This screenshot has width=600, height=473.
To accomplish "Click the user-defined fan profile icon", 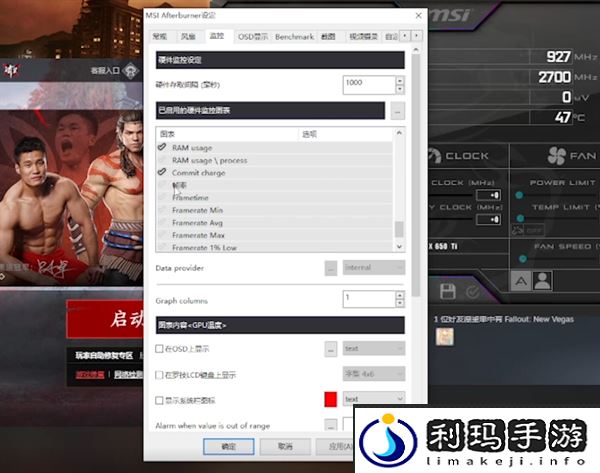I will pos(543,281).
